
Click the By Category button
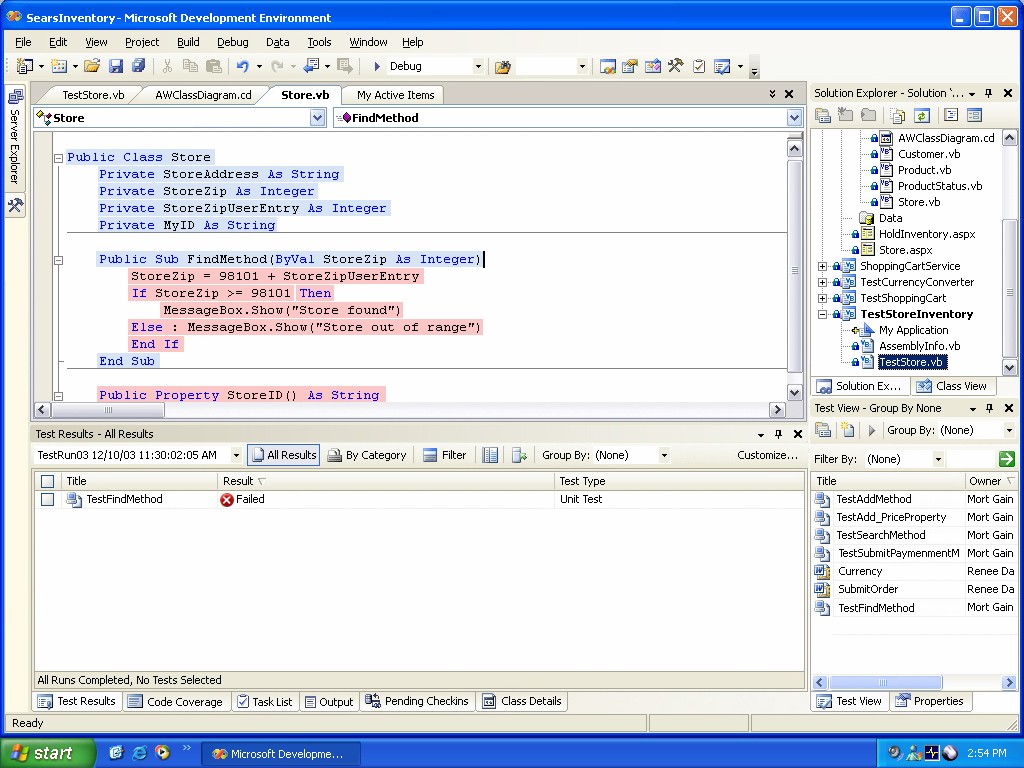pyautogui.click(x=367, y=455)
